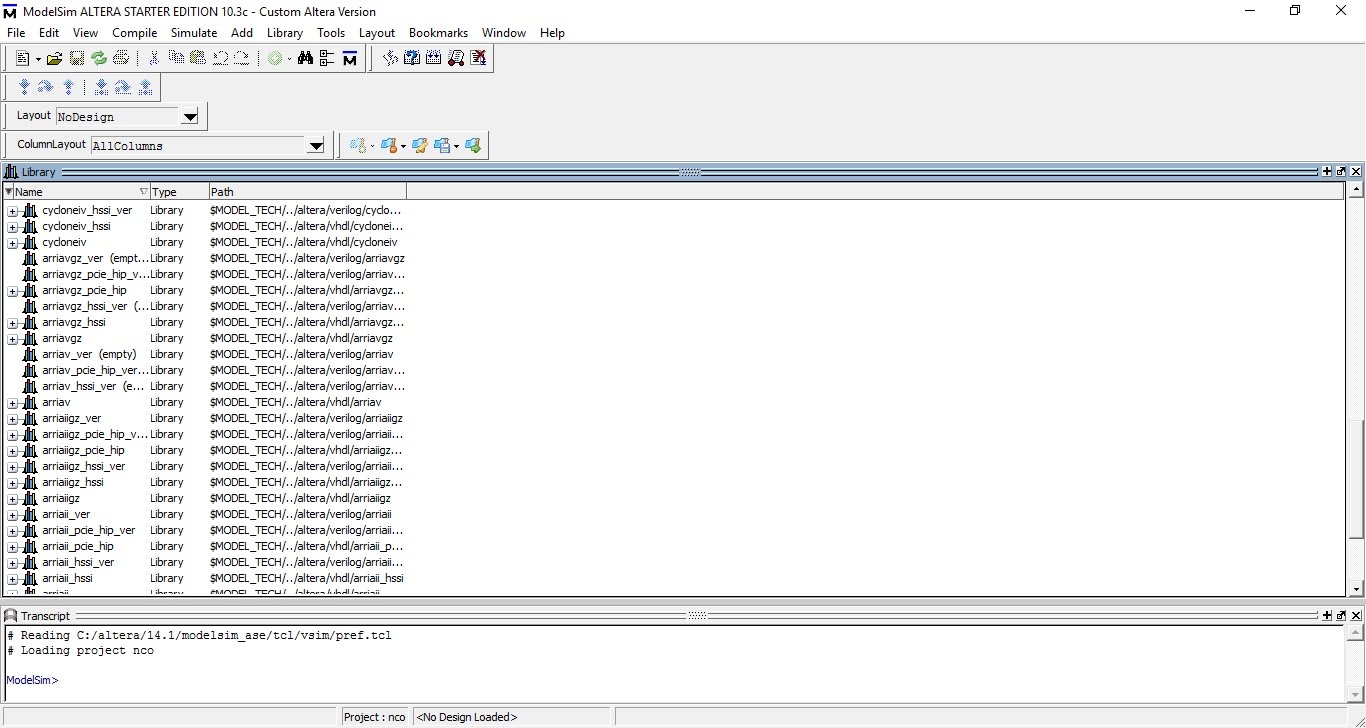Screen dimensions: 1366x728
Task: Click the Undo arrow icon
Action: (220, 59)
